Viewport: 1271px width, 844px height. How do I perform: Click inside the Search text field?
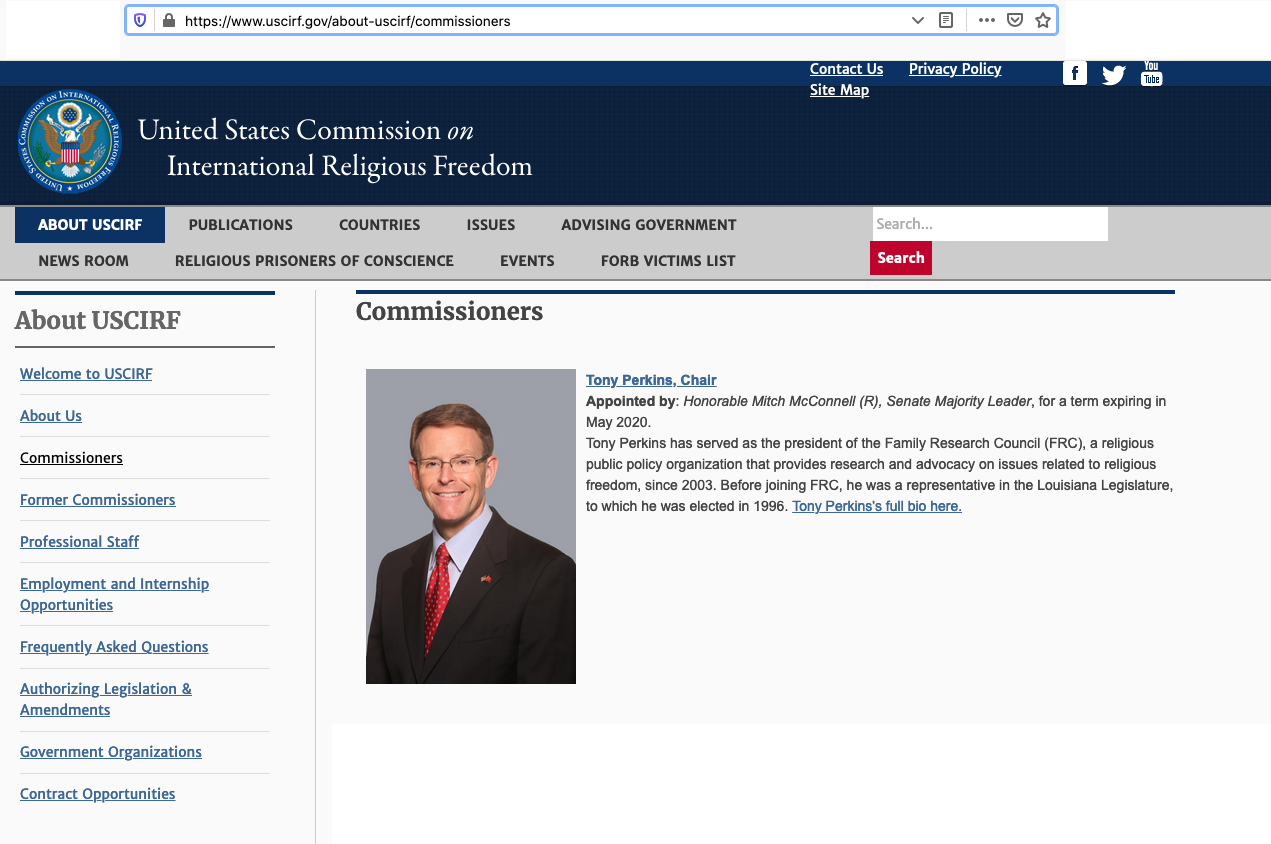tap(989, 224)
